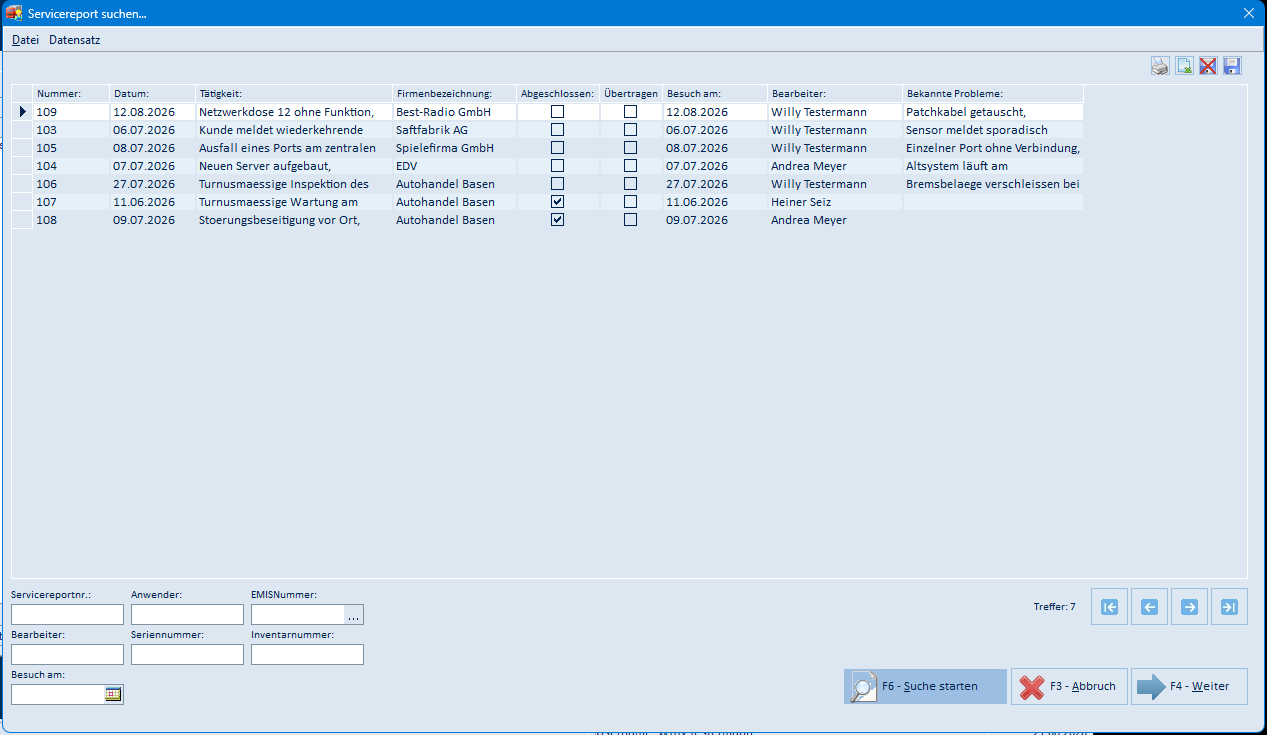Image resolution: width=1267 pixels, height=735 pixels.
Task: Open the EMISNummer lookup ellipsis button
Action: [353, 615]
